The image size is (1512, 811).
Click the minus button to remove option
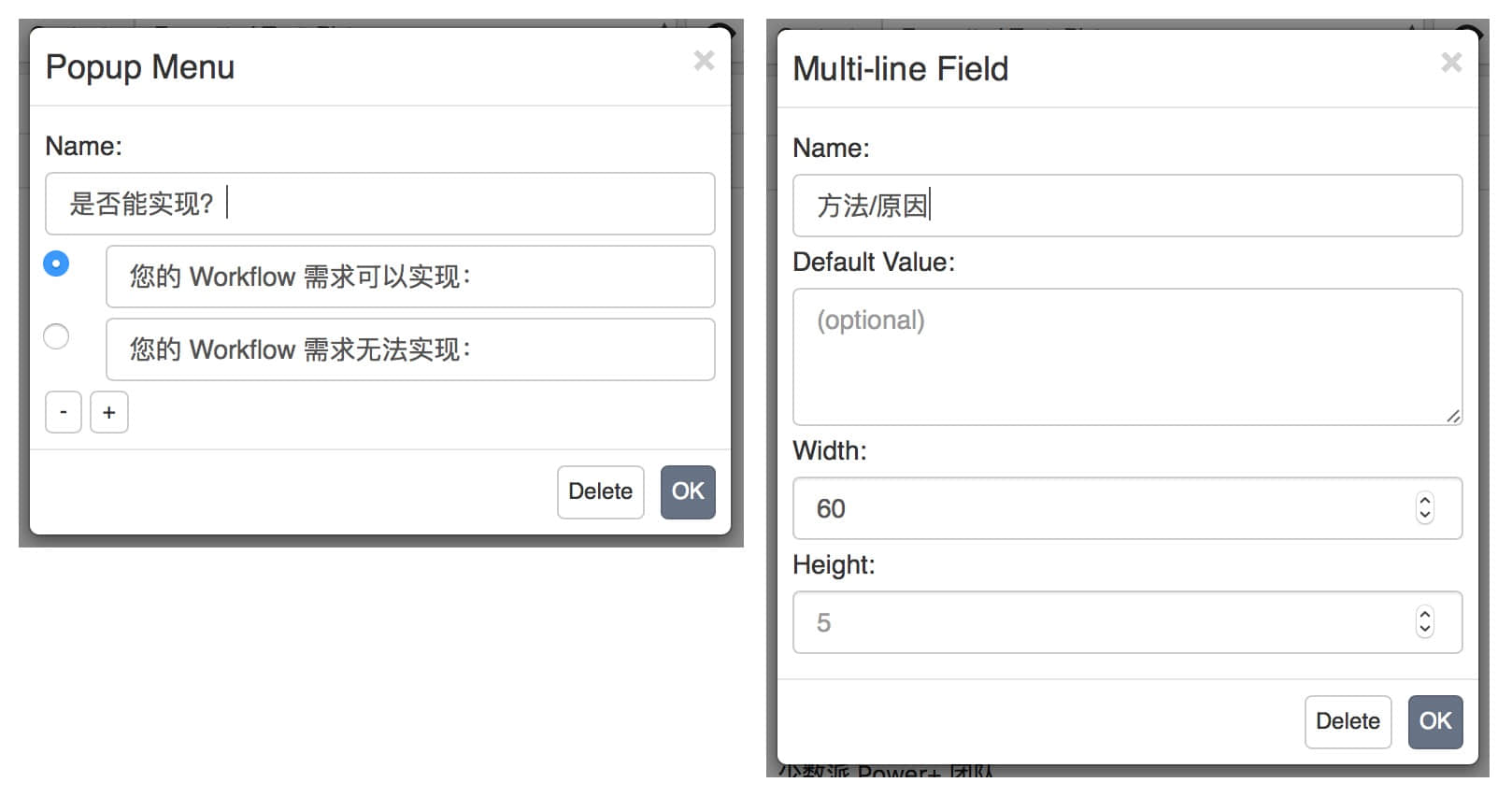(64, 412)
